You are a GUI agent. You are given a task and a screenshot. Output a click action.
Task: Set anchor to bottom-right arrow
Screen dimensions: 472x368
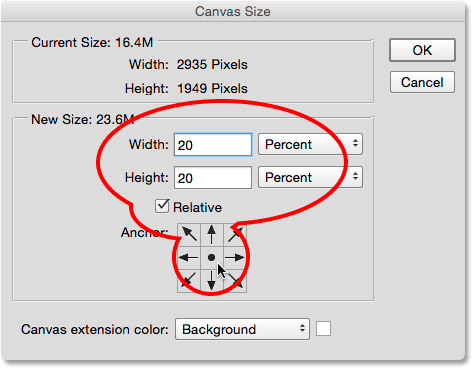(x=235, y=281)
